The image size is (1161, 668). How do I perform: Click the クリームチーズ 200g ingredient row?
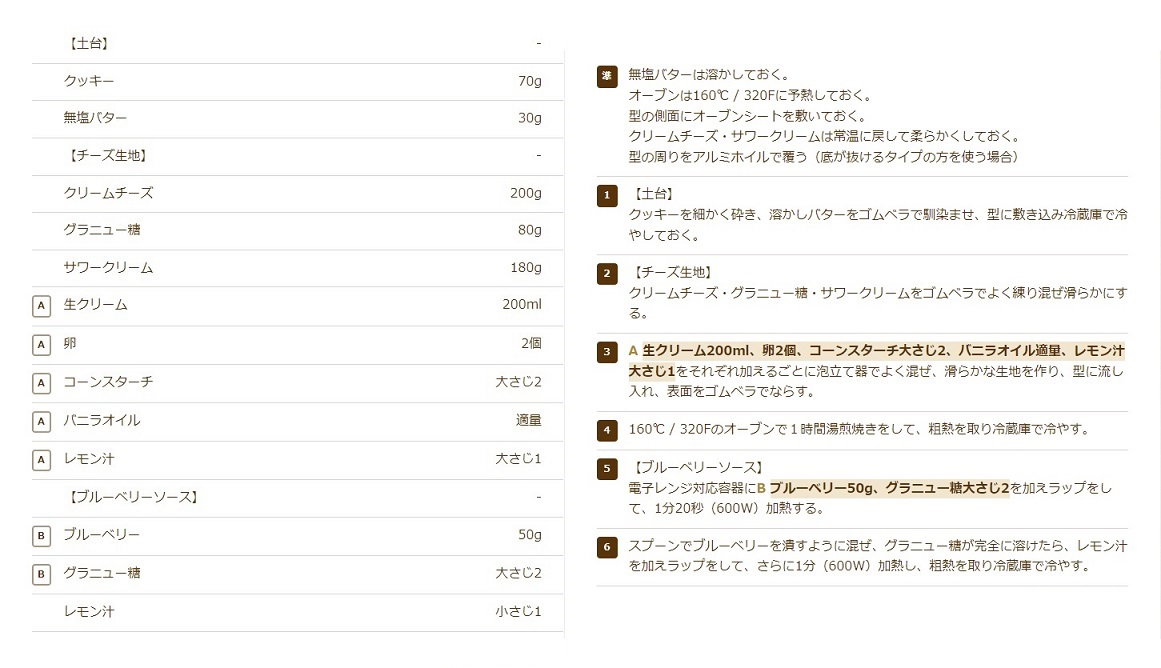pos(301,193)
